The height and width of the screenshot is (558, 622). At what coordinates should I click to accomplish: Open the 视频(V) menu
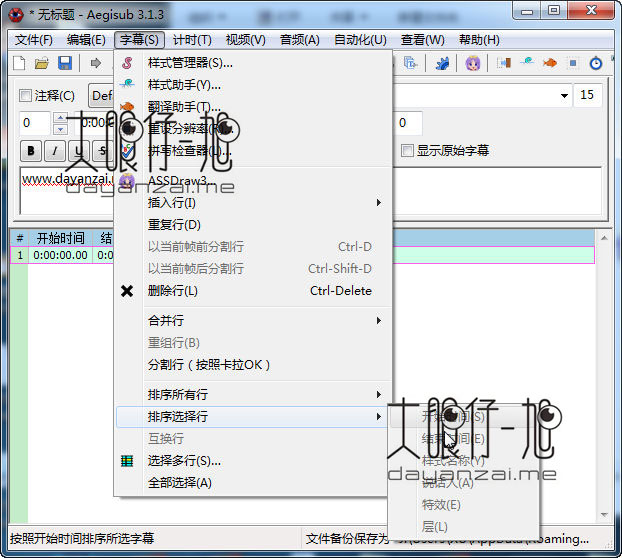pos(246,40)
